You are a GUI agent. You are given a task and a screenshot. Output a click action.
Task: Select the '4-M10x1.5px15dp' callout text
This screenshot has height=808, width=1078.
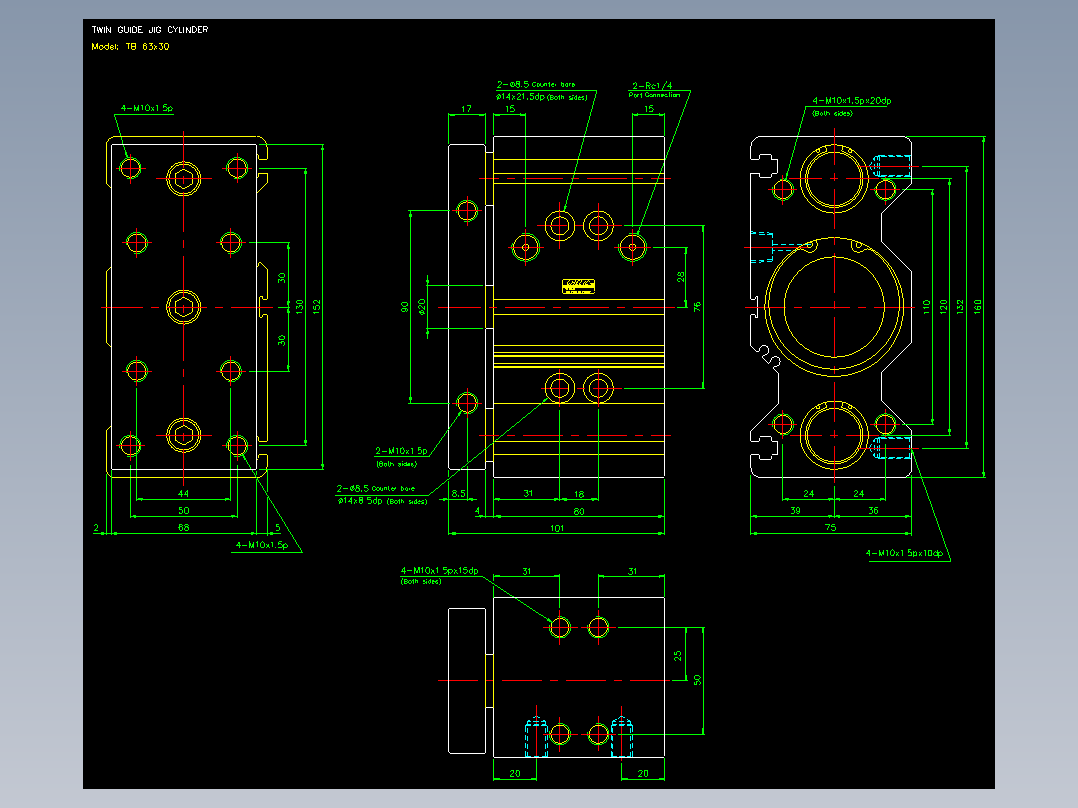439,571
